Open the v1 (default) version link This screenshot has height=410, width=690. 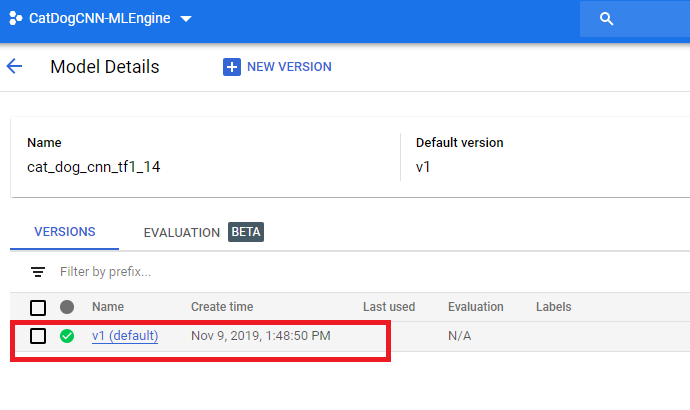pyautogui.click(x=125, y=336)
